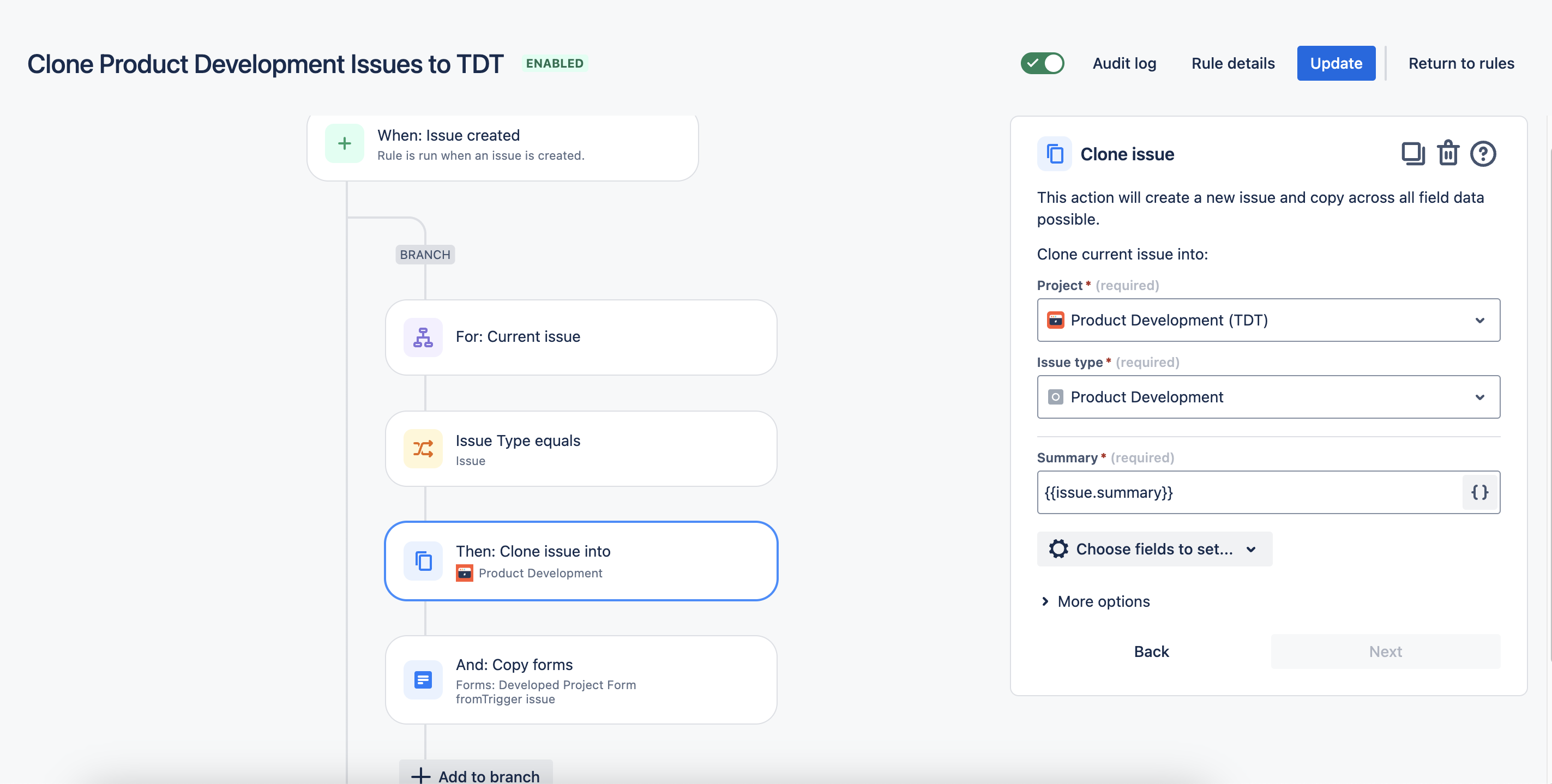Click the orange shuffle condition icon
1552x784 pixels.
(423, 449)
